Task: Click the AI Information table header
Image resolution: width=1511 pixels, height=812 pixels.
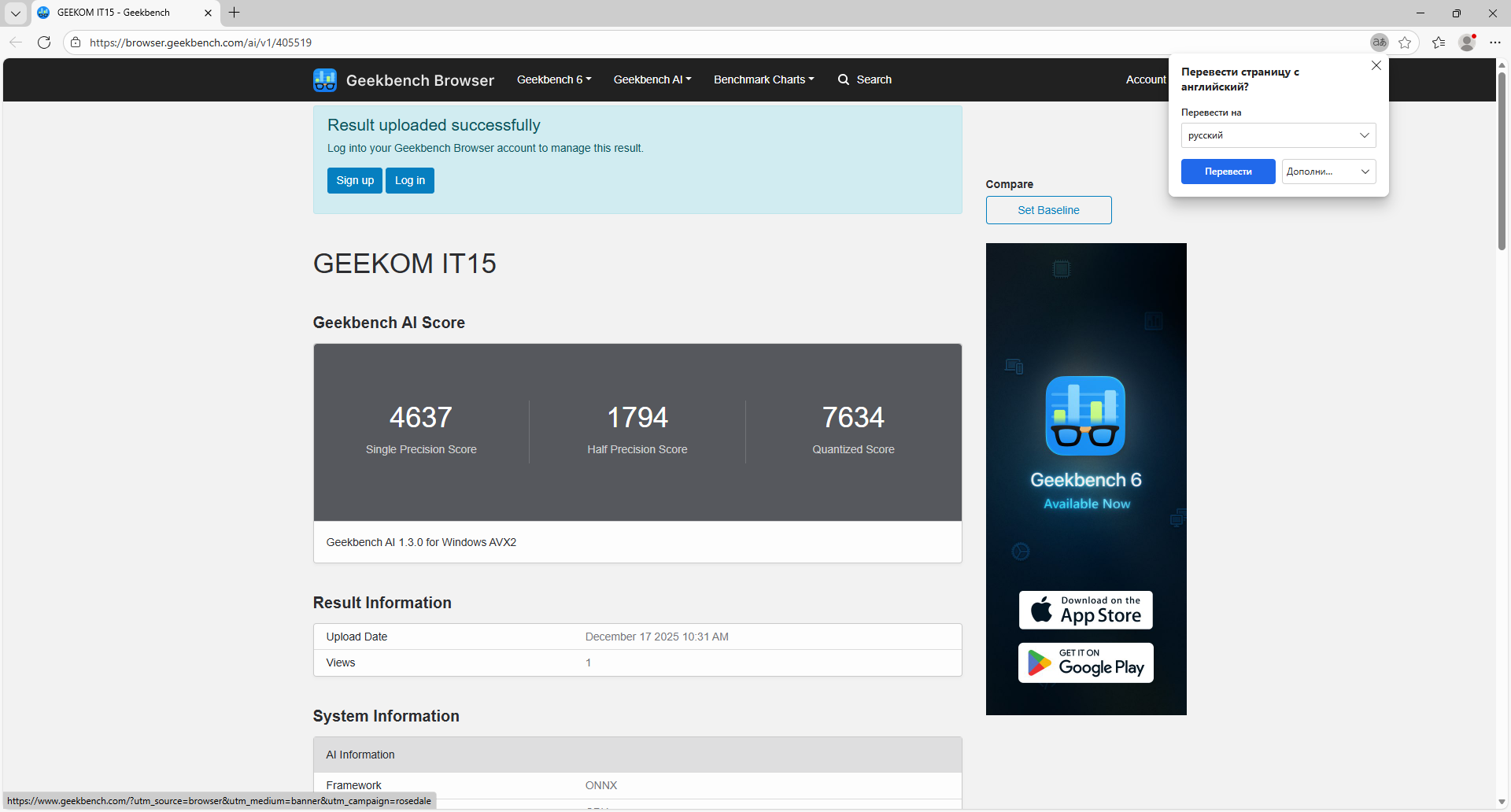Action: pyautogui.click(x=637, y=755)
